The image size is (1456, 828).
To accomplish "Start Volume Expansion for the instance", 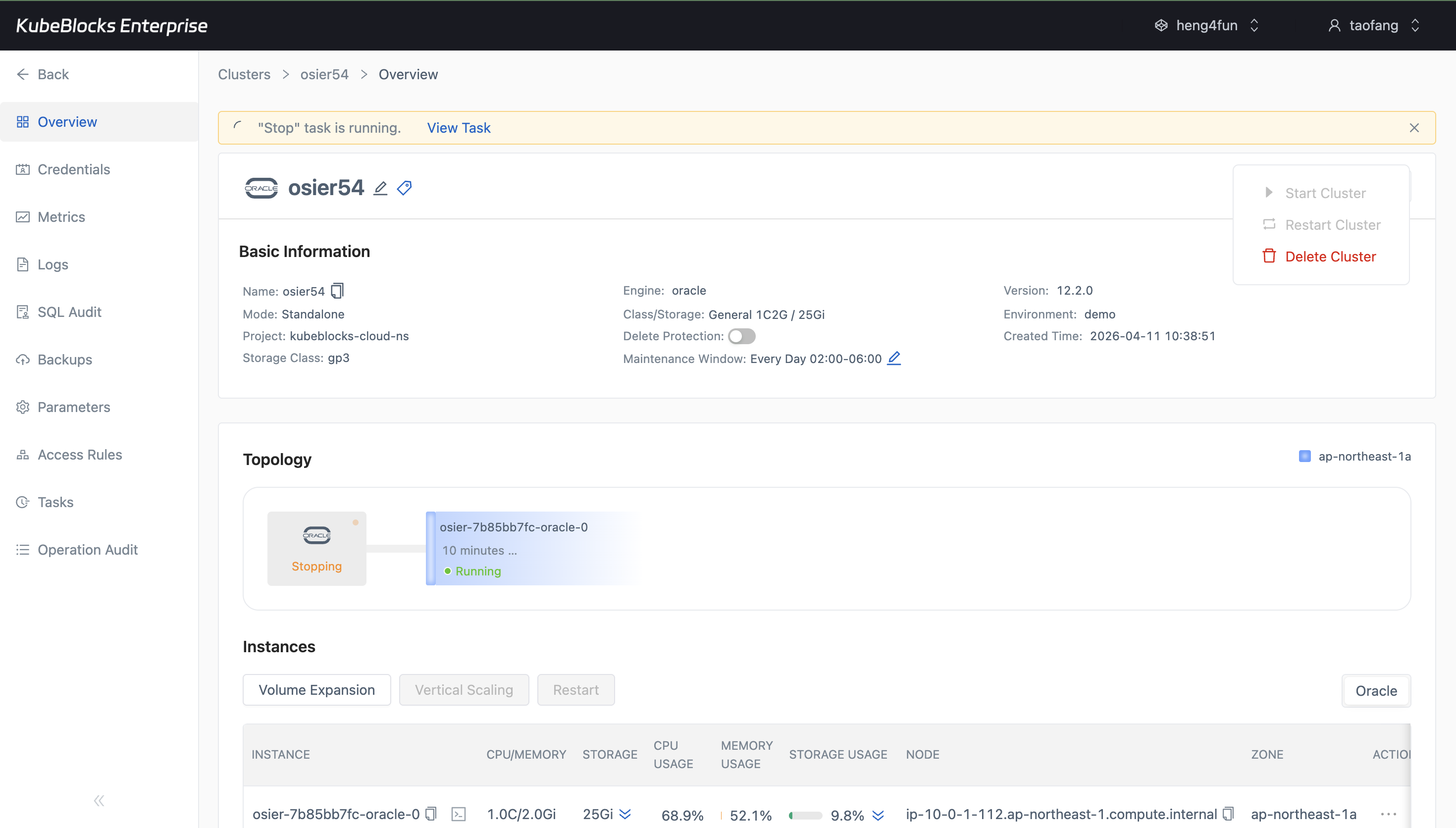I will click(316, 689).
